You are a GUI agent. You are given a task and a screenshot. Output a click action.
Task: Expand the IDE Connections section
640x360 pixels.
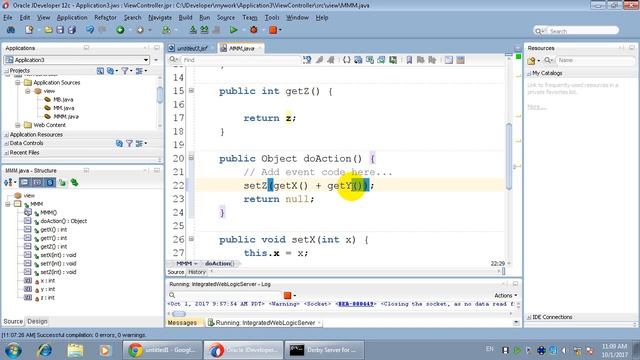(529, 317)
